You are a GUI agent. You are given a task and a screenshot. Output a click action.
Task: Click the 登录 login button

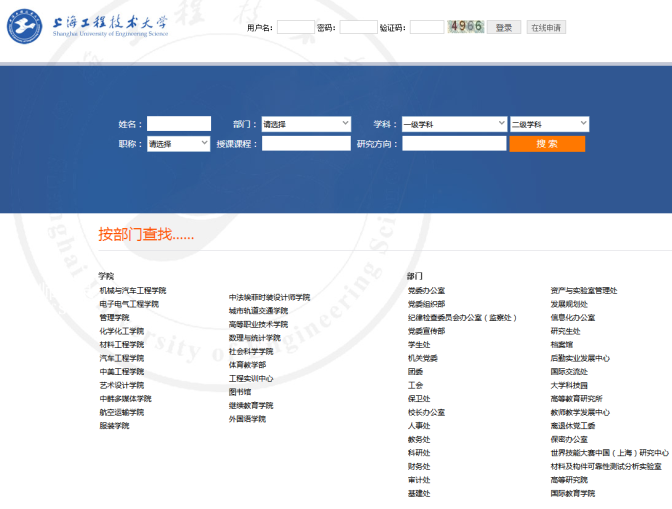pyautogui.click(x=504, y=27)
